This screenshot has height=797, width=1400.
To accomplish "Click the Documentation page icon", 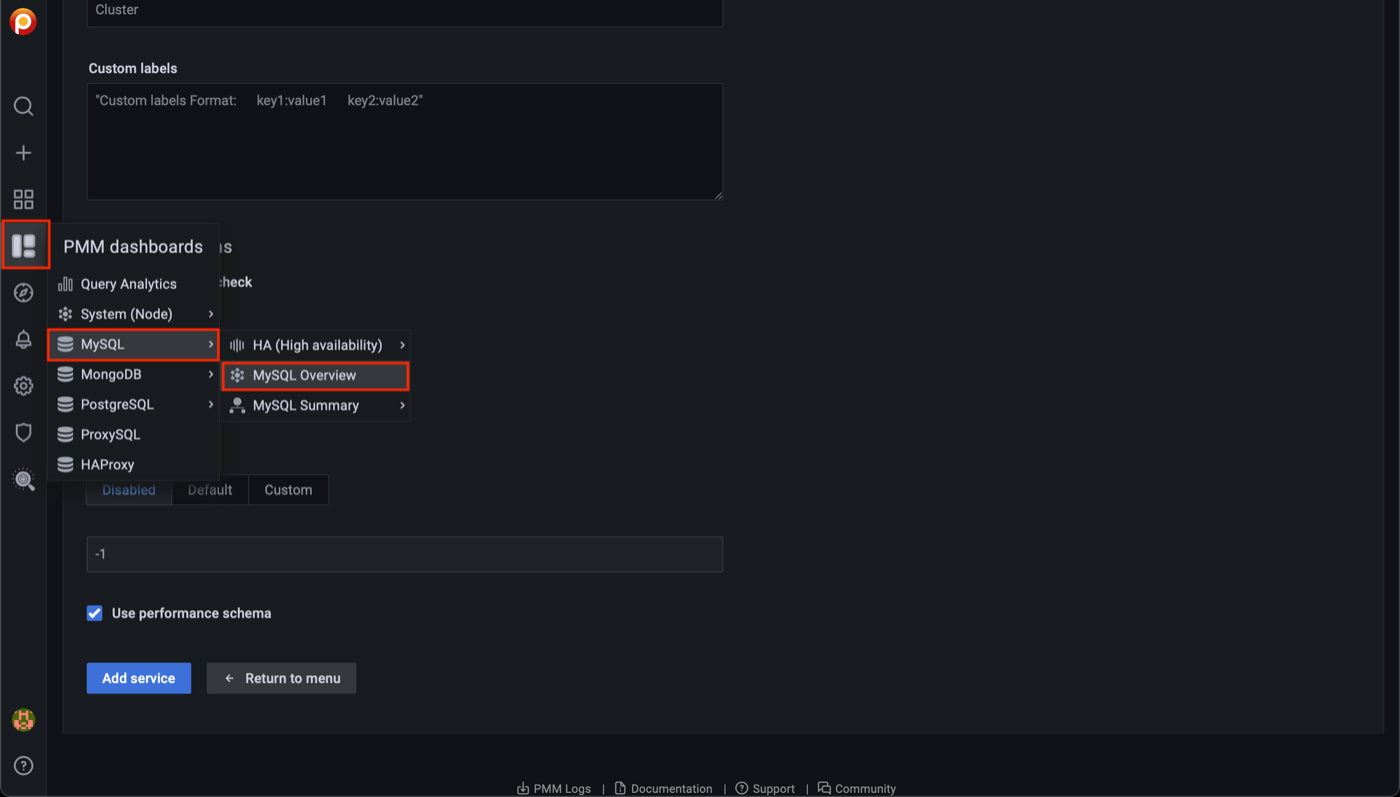I will [620, 788].
